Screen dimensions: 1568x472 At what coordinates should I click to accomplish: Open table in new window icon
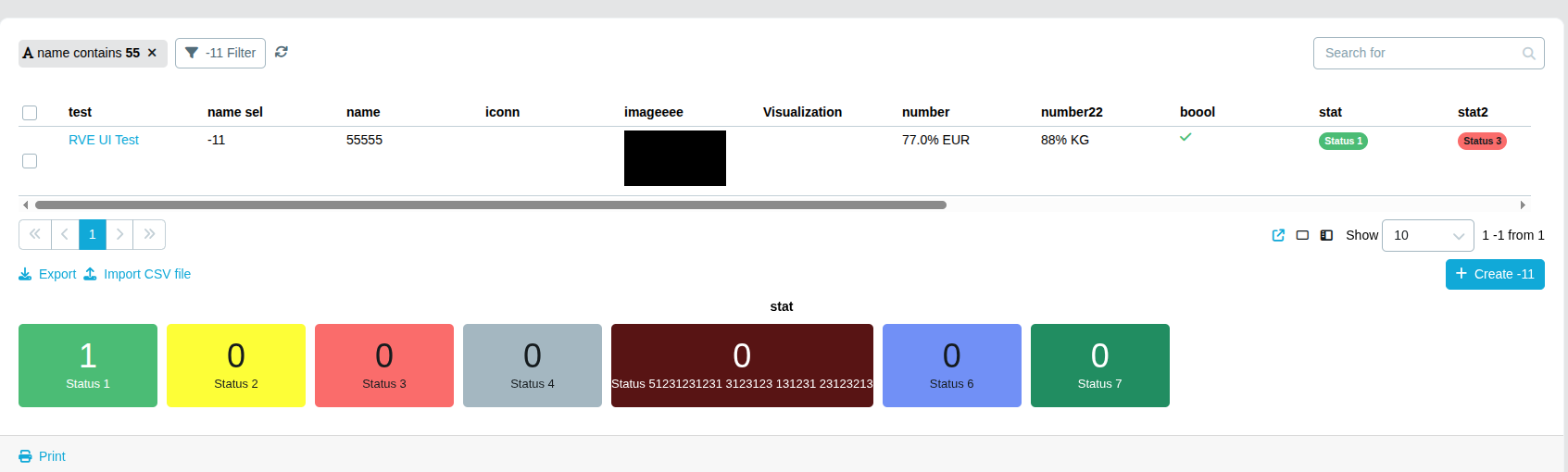(1278, 235)
